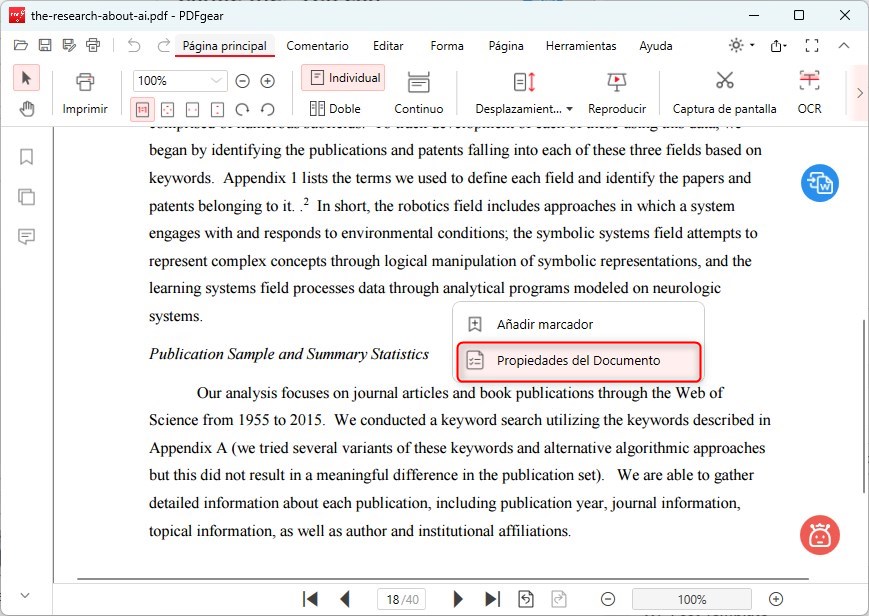
Task: Switch to the Comentario tab
Action: pos(318,46)
